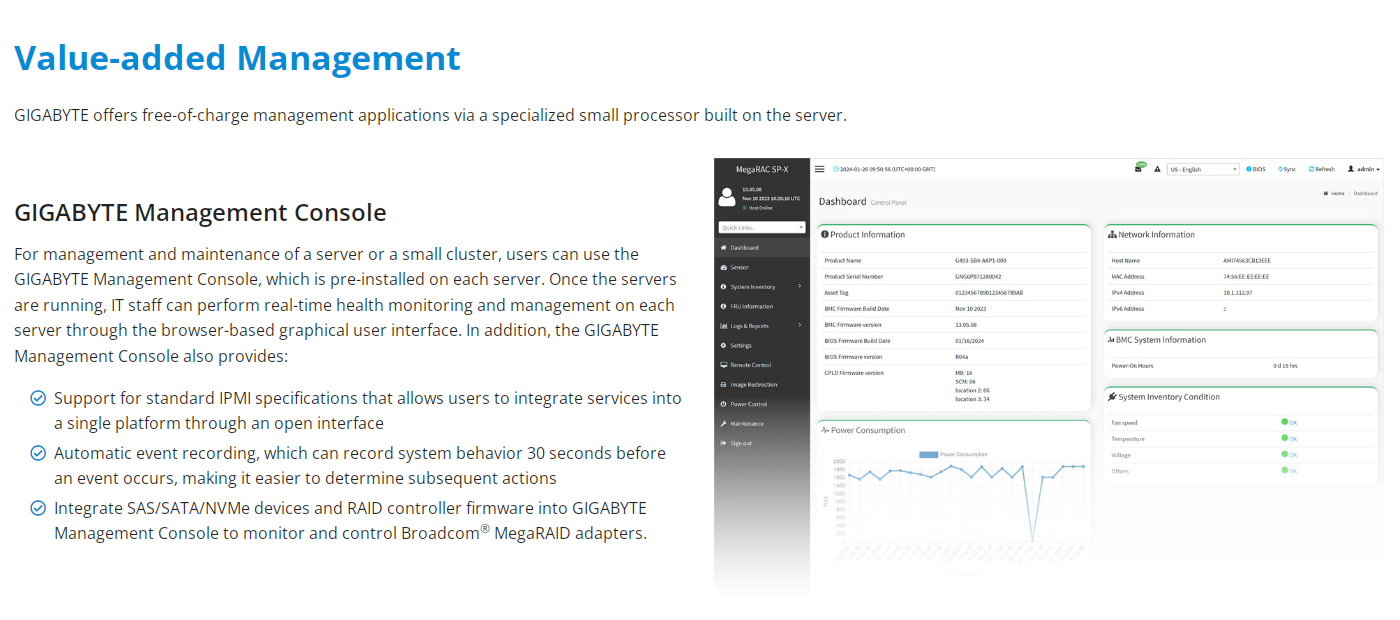Click the checkmark bullet beside Automatic event recording
Screen dimensions: 1400x620
pyautogui.click(x=38, y=453)
